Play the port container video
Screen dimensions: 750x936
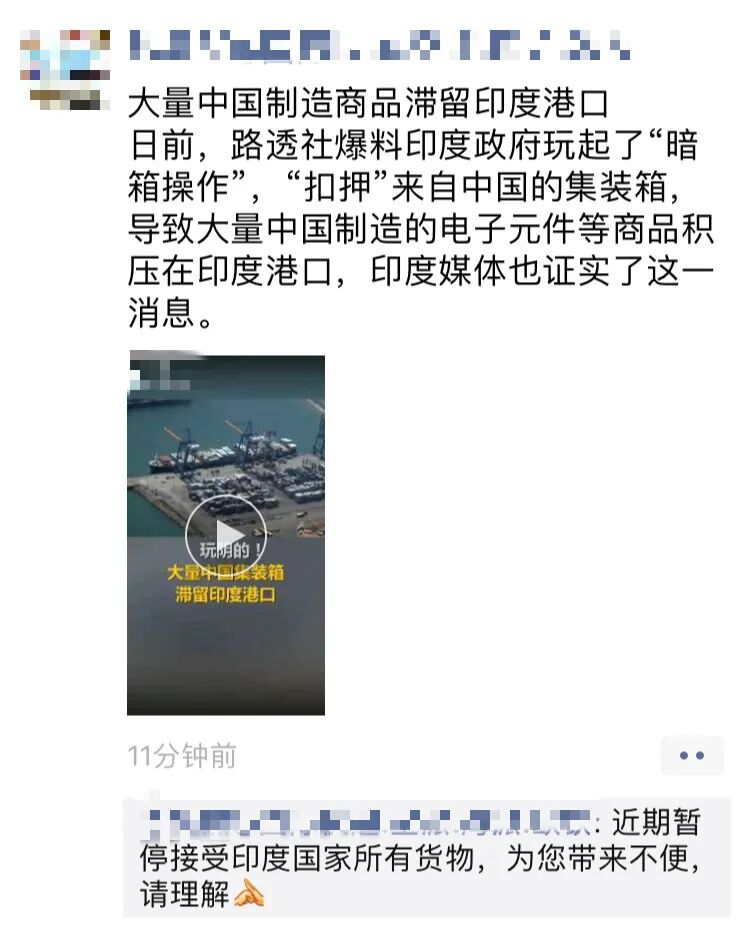tap(225, 534)
